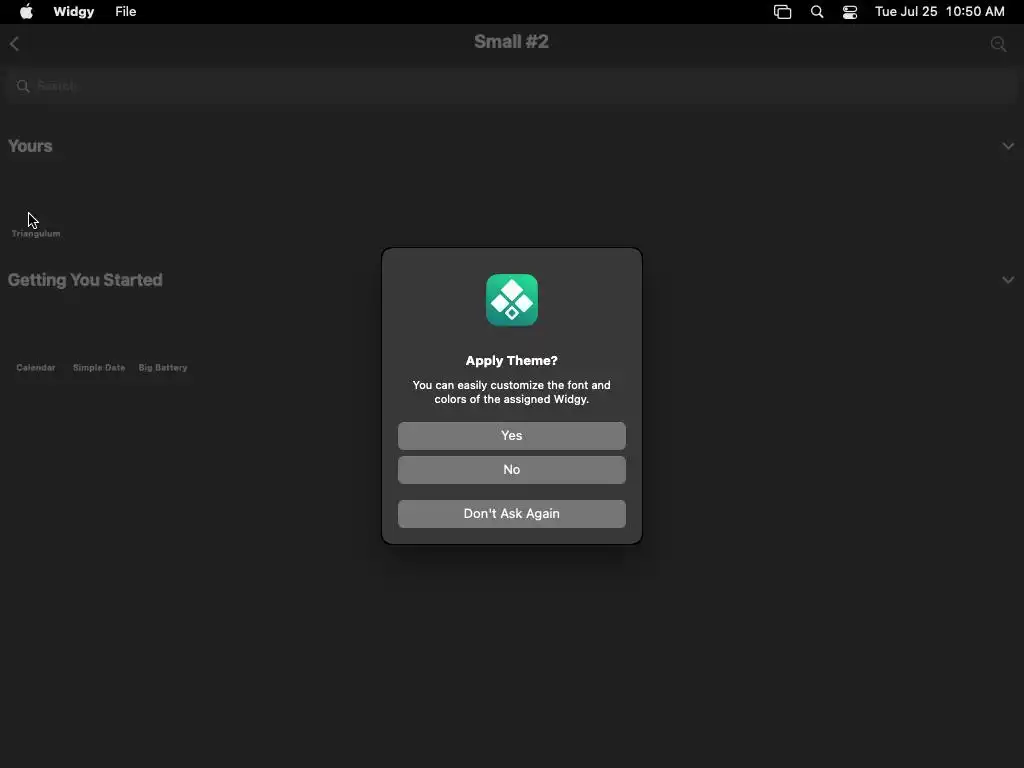Go back using the back arrow
Viewport: 1024px width, 768px height.
coord(14,44)
